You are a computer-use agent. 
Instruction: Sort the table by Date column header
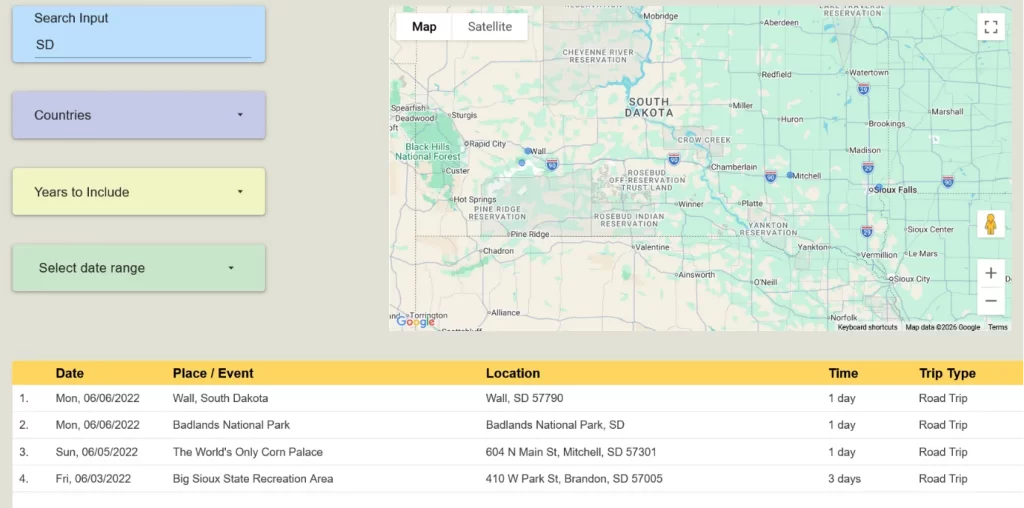tap(69, 373)
